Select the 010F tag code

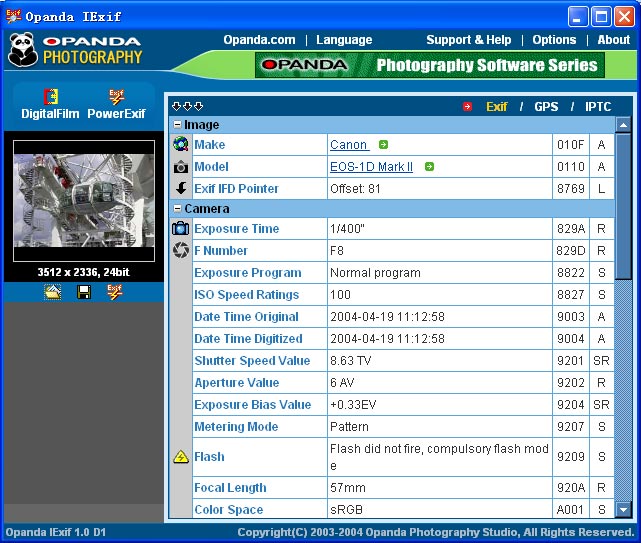570,145
